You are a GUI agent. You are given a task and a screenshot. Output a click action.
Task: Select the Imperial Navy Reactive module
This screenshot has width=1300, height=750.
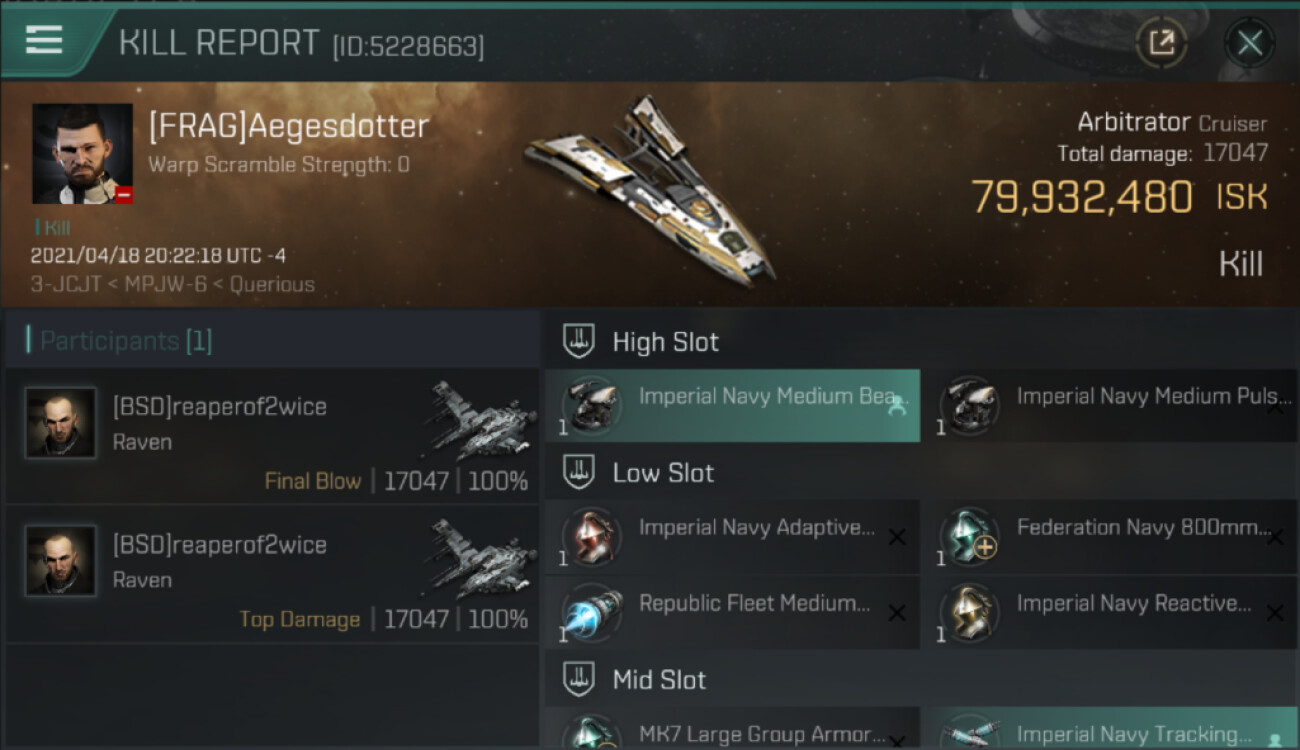pos(1108,612)
